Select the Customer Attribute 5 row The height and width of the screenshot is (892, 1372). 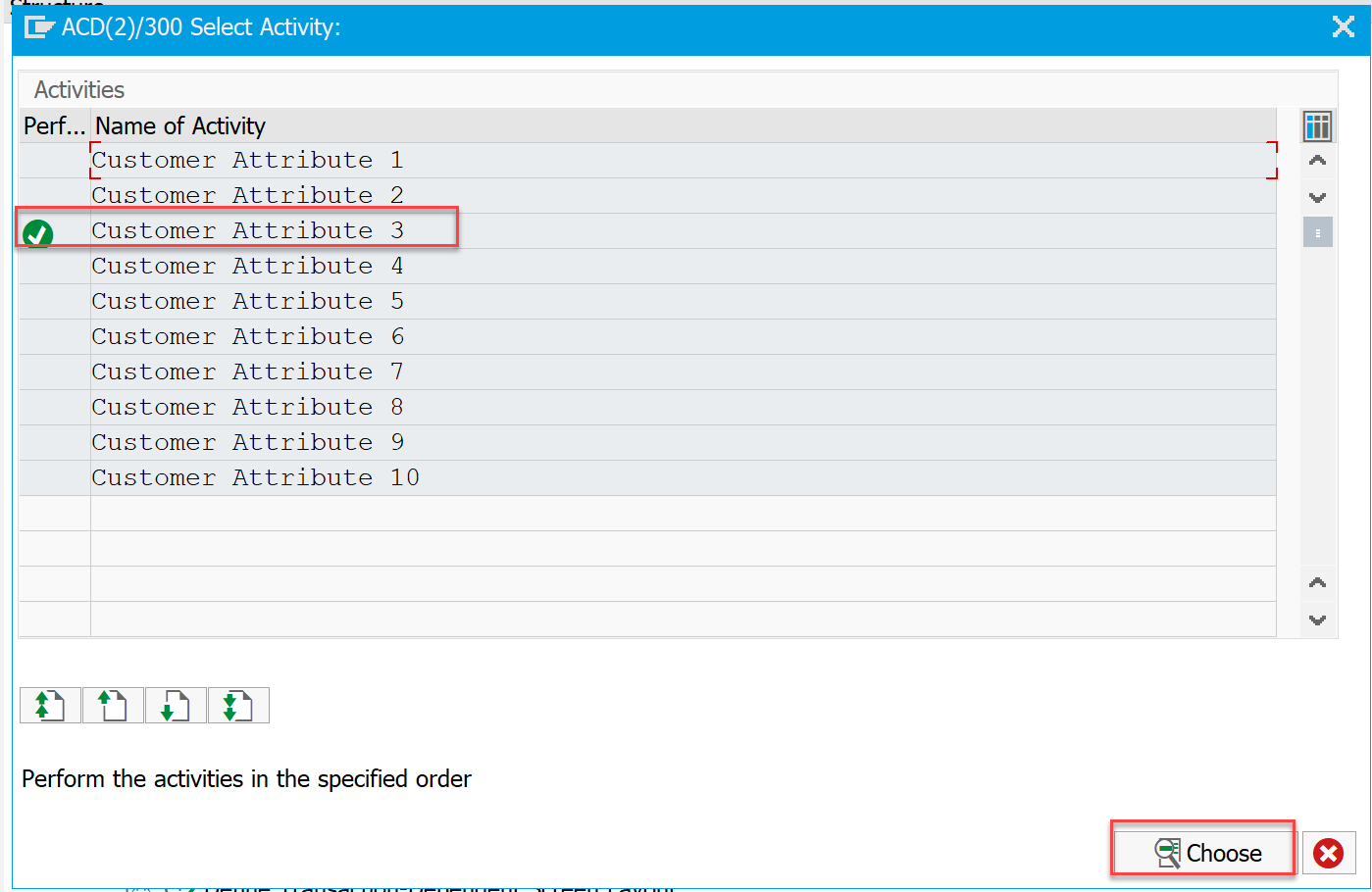(247, 301)
